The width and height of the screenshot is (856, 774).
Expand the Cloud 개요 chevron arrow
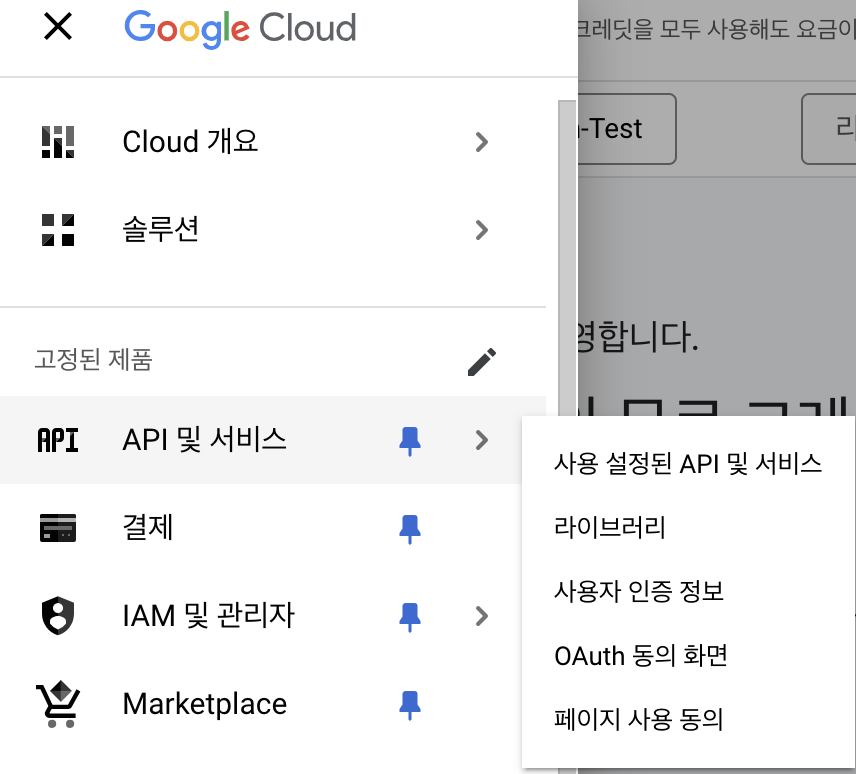tap(482, 142)
